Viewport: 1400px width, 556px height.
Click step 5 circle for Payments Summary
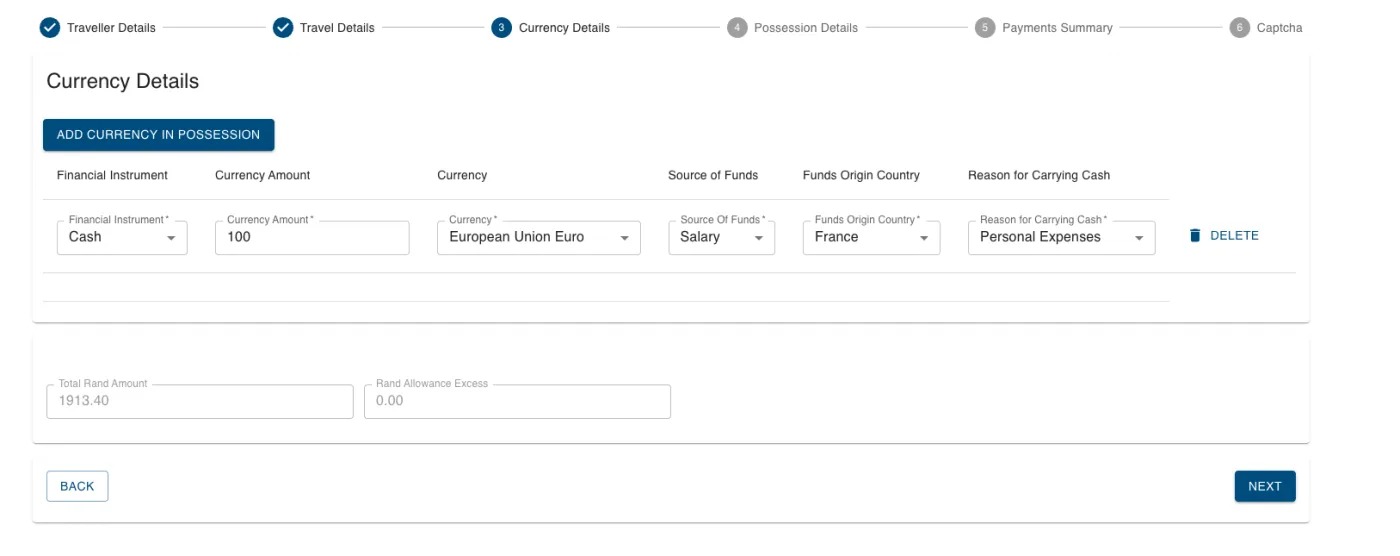(x=985, y=28)
